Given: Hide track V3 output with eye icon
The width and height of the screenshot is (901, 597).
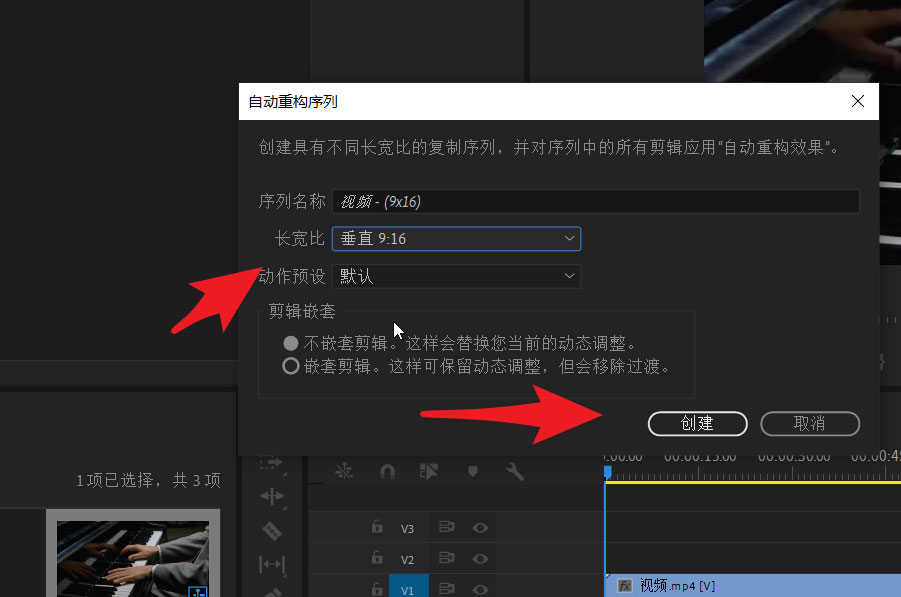Looking at the screenshot, I should pos(480,527).
